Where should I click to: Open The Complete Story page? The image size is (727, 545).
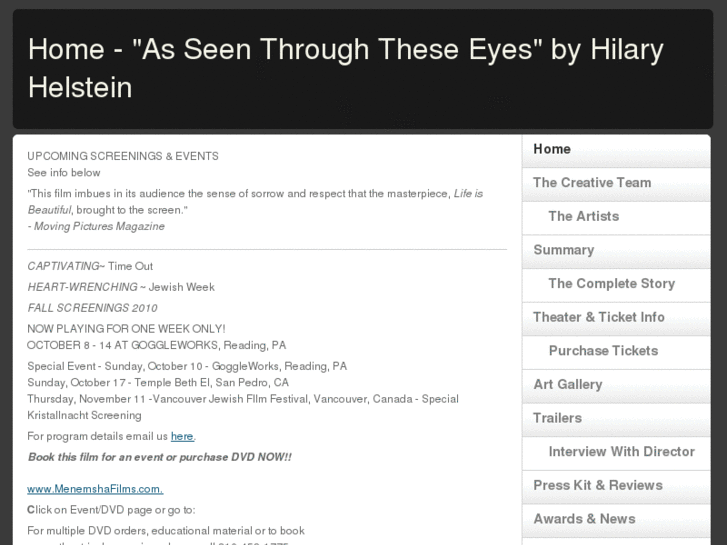point(611,284)
